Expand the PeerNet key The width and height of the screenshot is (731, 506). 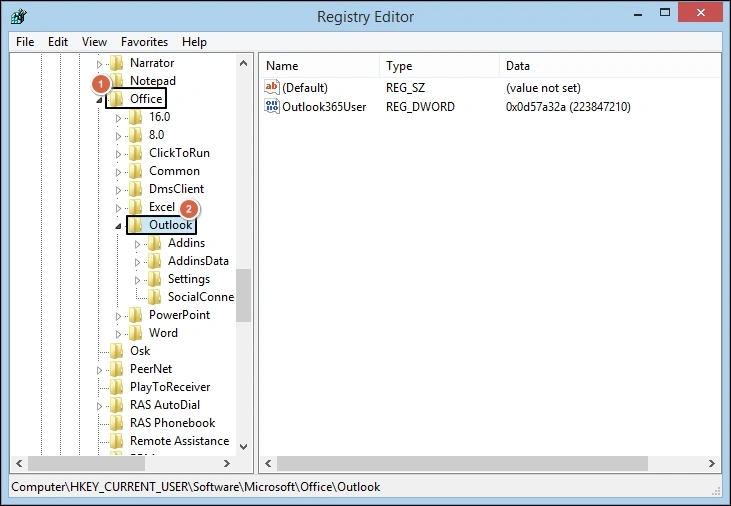pos(99,371)
